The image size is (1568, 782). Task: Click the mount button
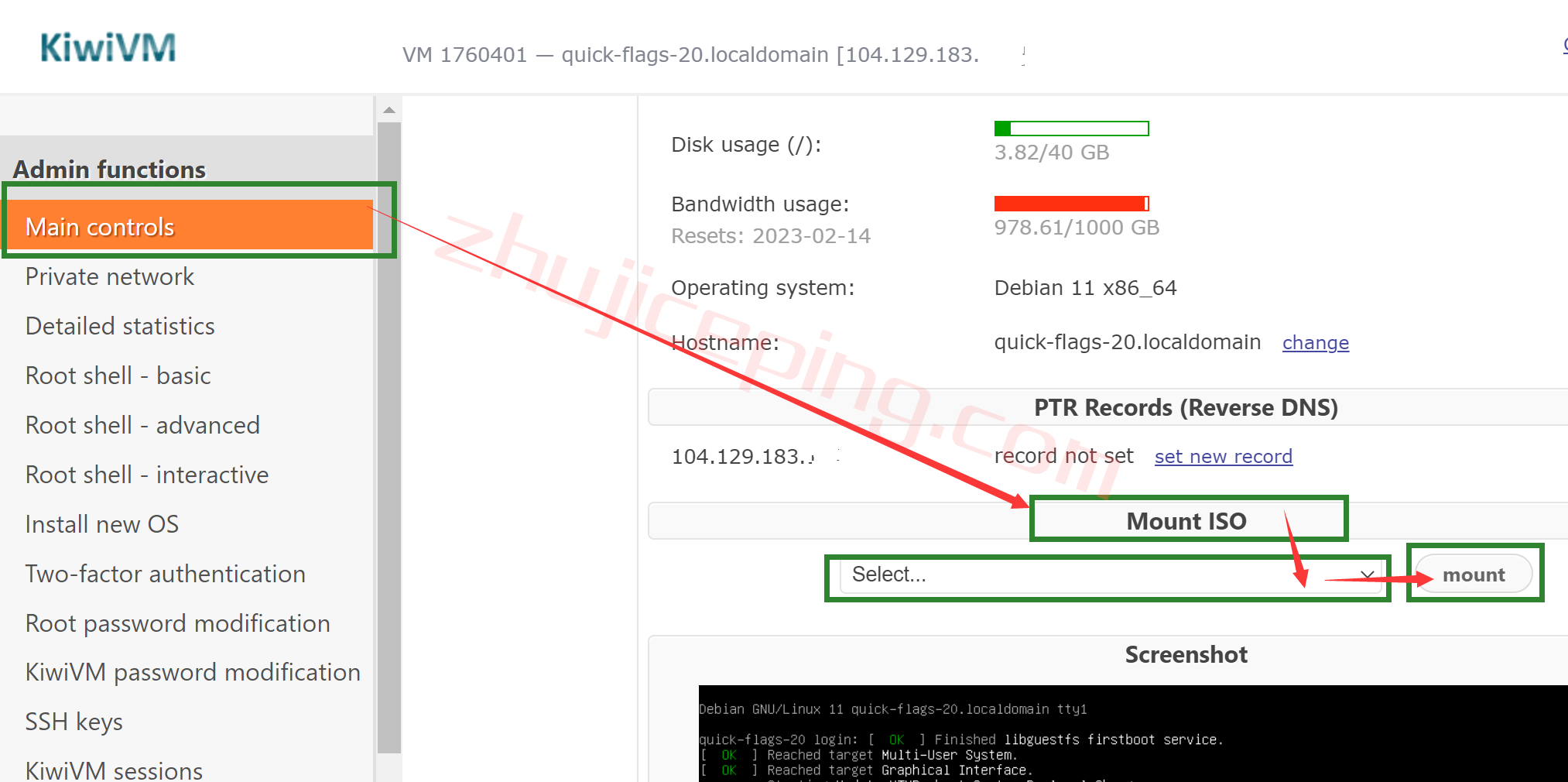[1474, 574]
